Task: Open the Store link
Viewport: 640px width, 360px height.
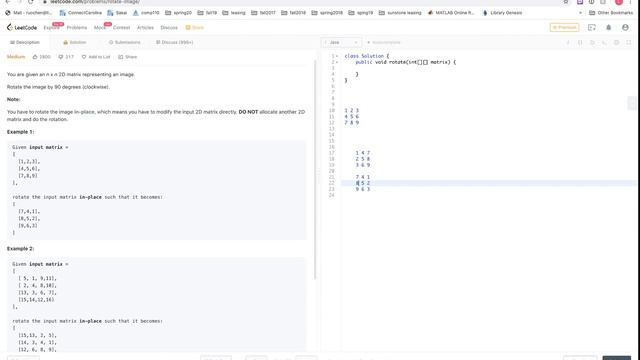Action: [x=195, y=28]
